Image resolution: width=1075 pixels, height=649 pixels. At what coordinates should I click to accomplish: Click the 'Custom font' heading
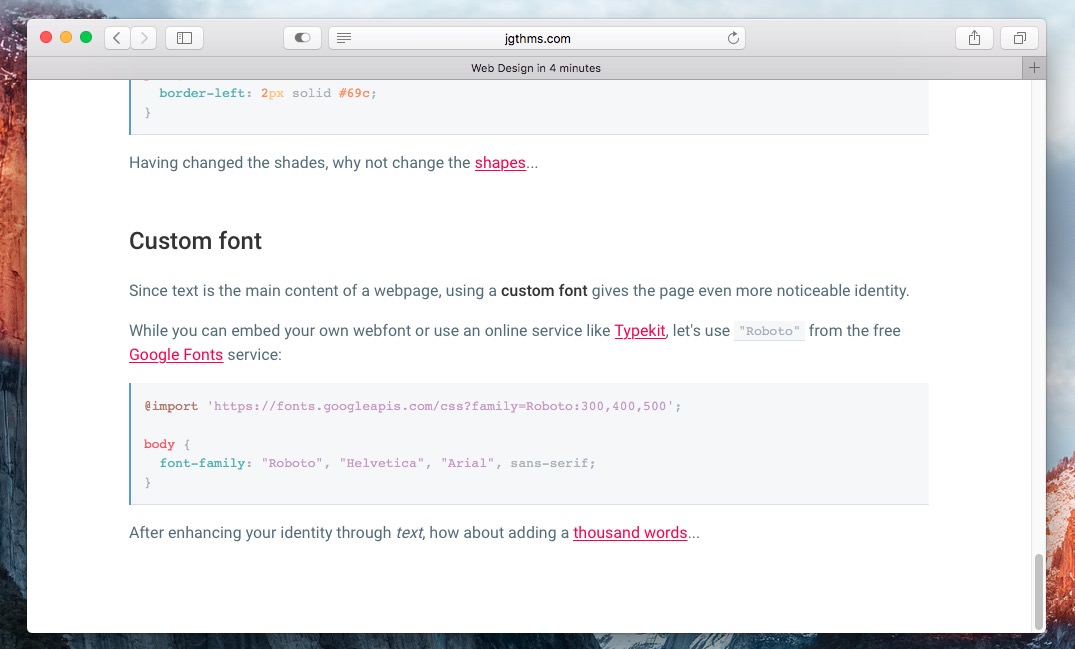[195, 241]
